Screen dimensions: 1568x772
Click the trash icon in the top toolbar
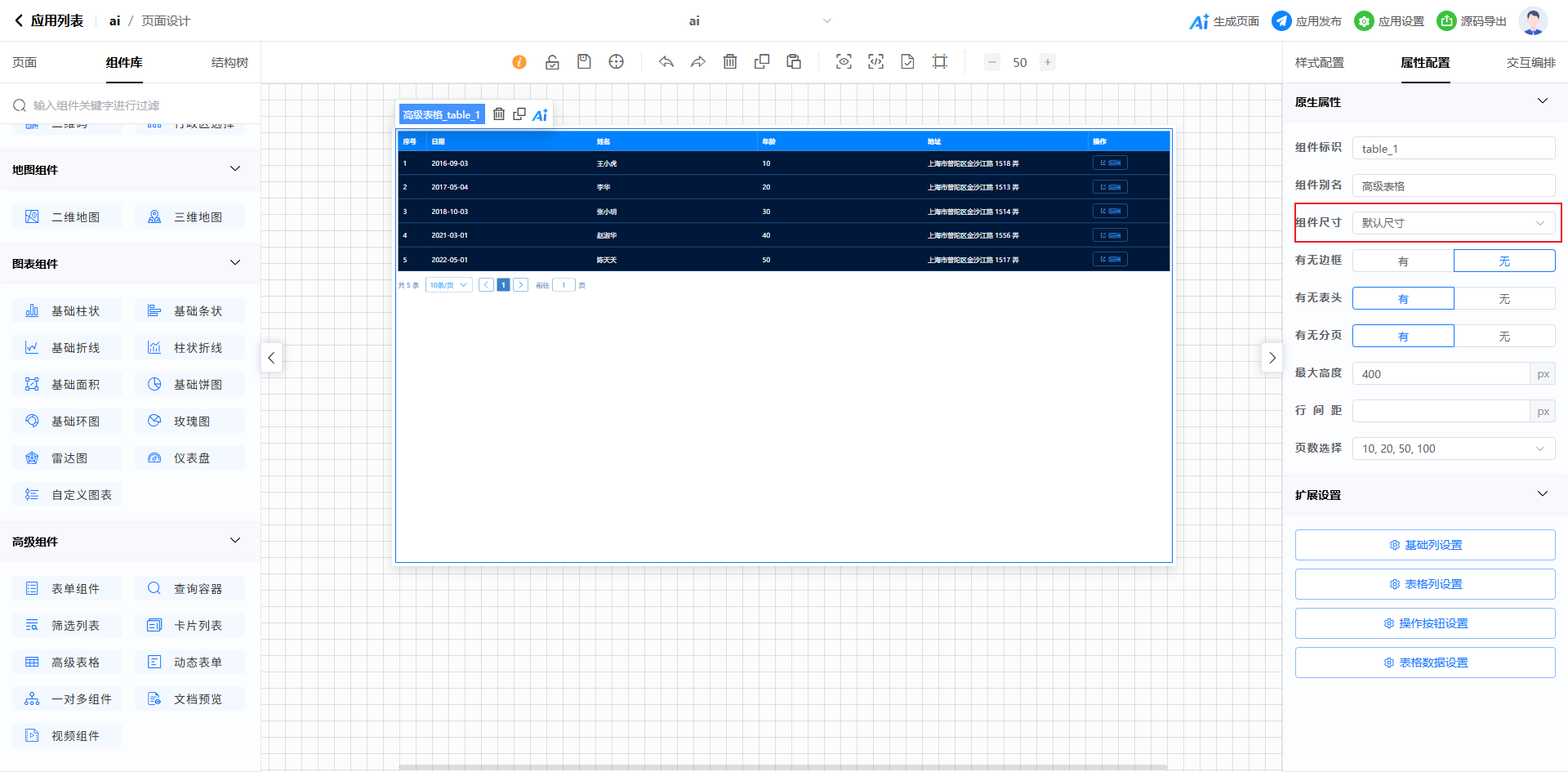(730, 62)
